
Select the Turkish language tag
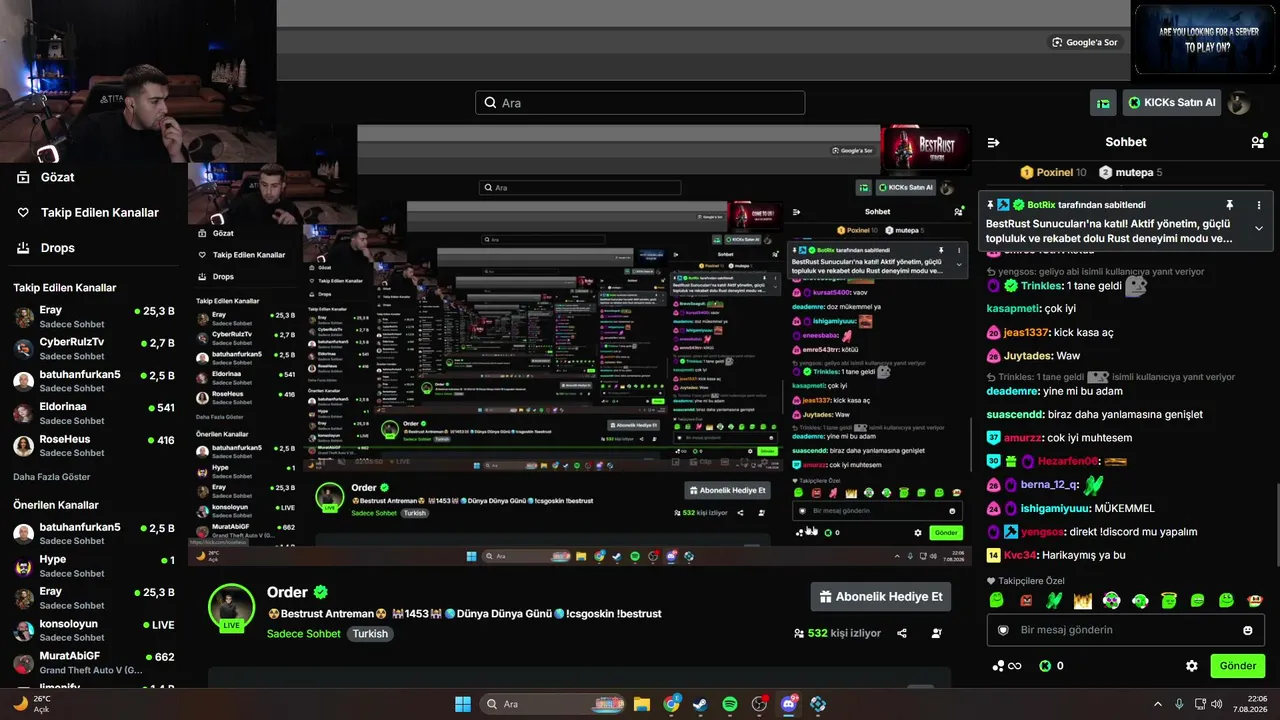coord(370,634)
